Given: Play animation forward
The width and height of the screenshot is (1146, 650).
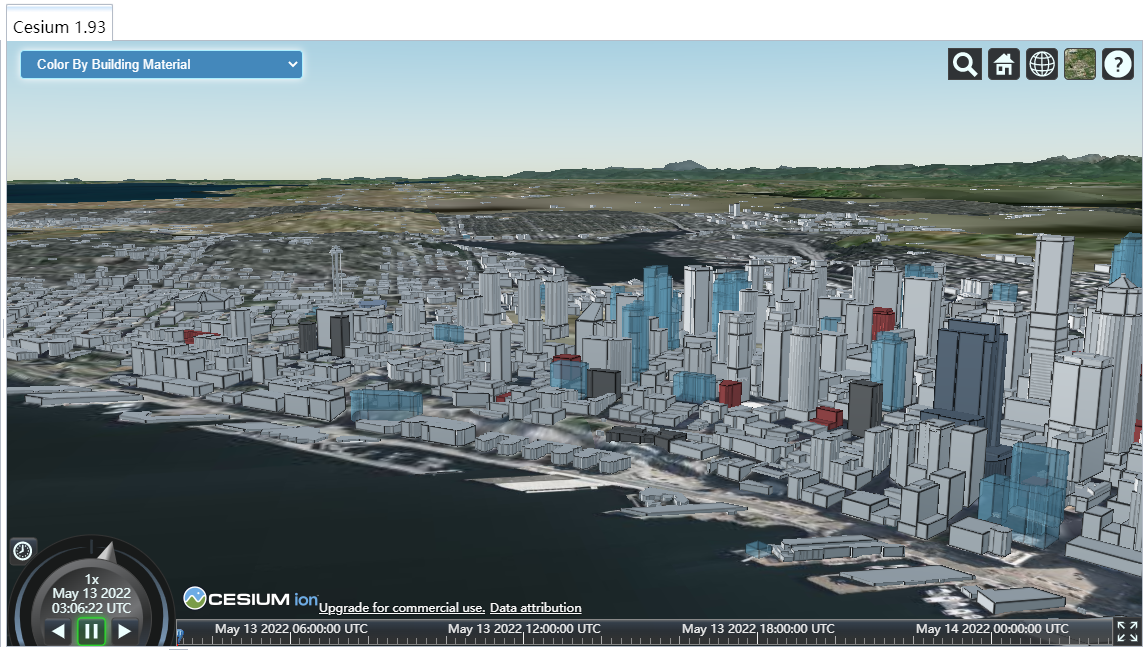Looking at the screenshot, I should tap(124, 631).
